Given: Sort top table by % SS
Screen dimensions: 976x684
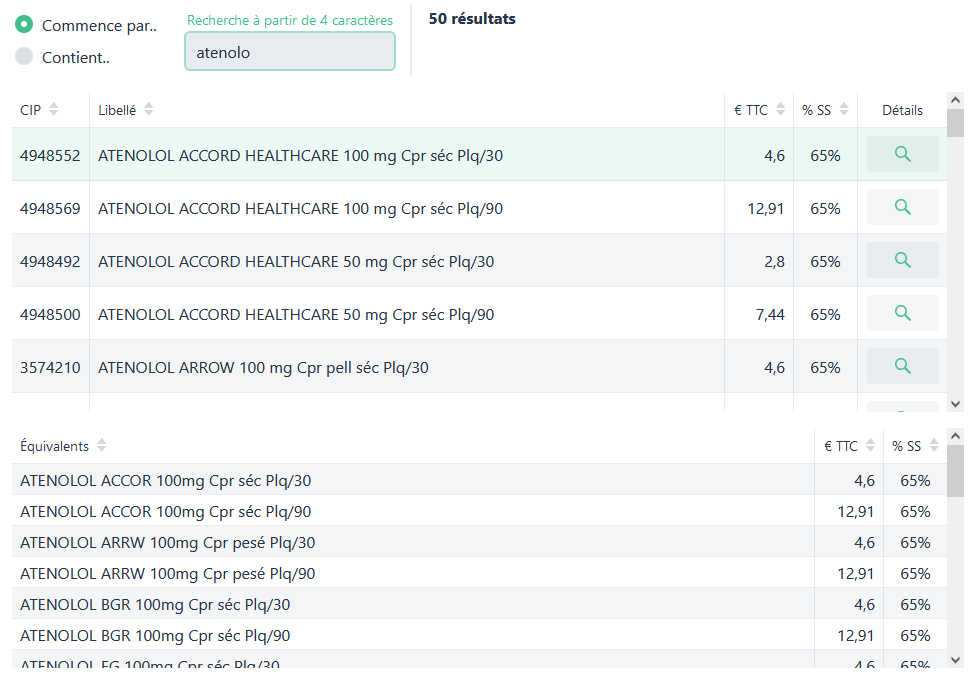Looking at the screenshot, I should tap(844, 110).
